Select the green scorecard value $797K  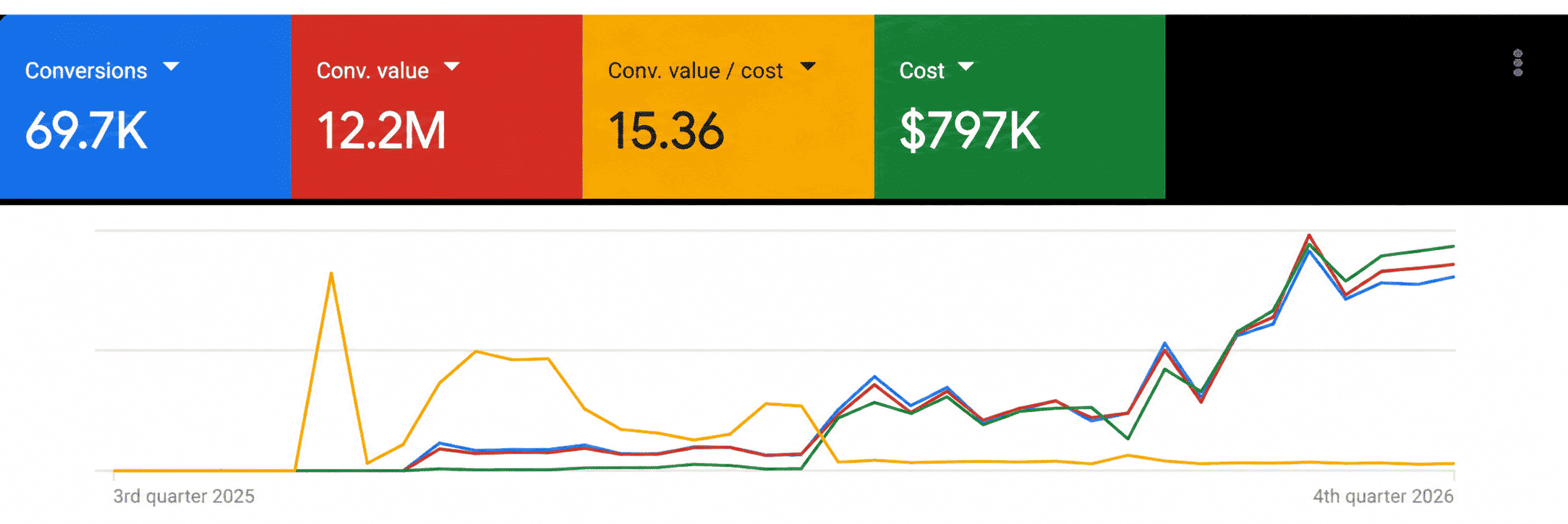[x=969, y=131]
